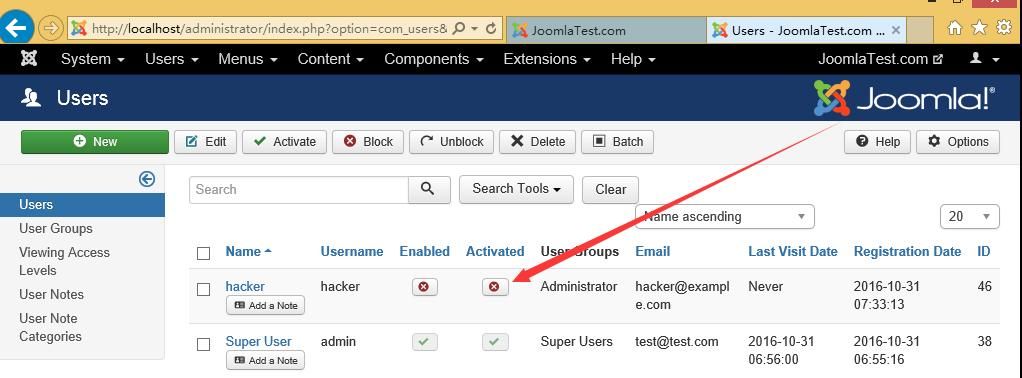Click the browser home icon

(955, 27)
